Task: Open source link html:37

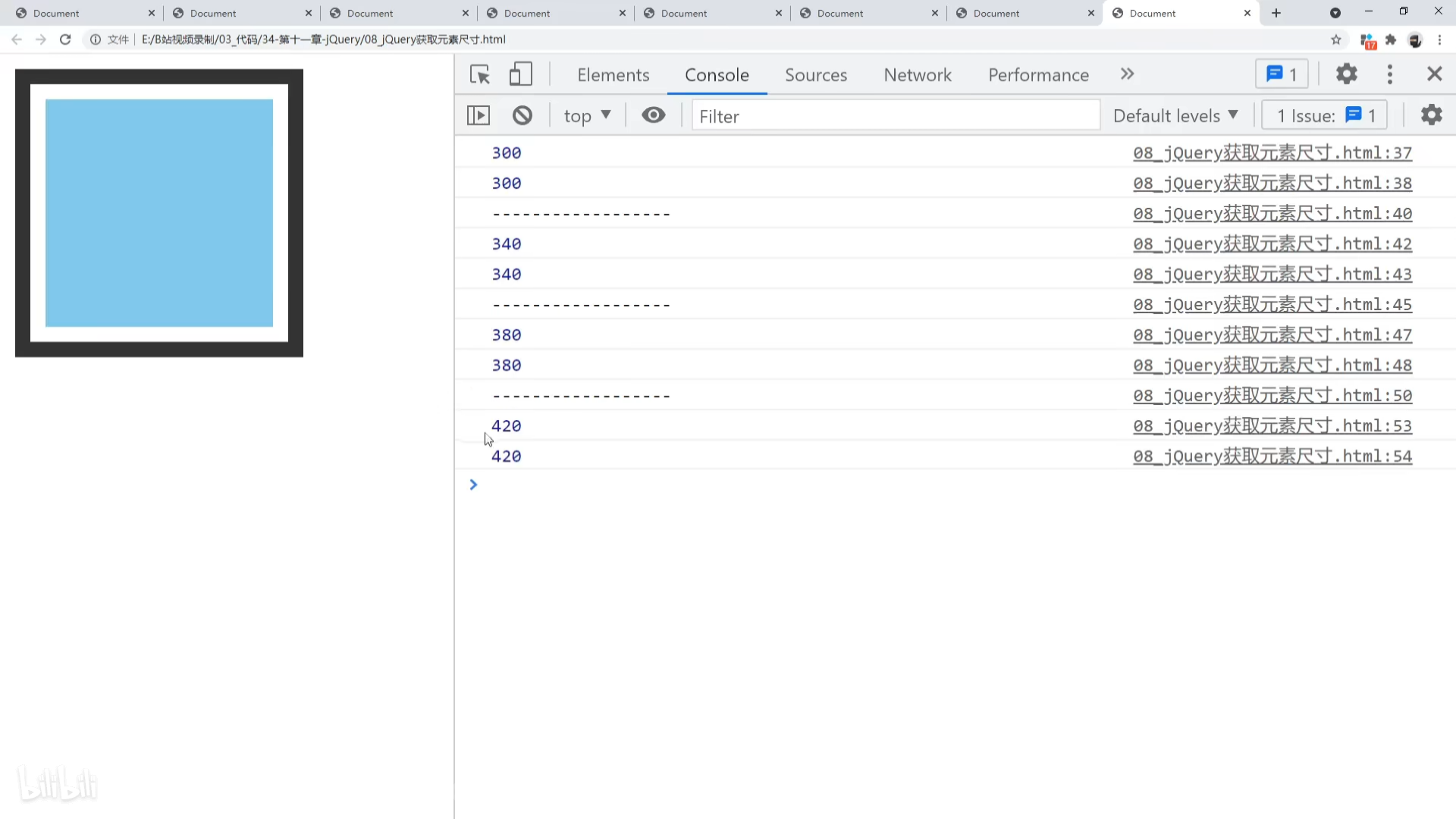Action: [x=1272, y=152]
